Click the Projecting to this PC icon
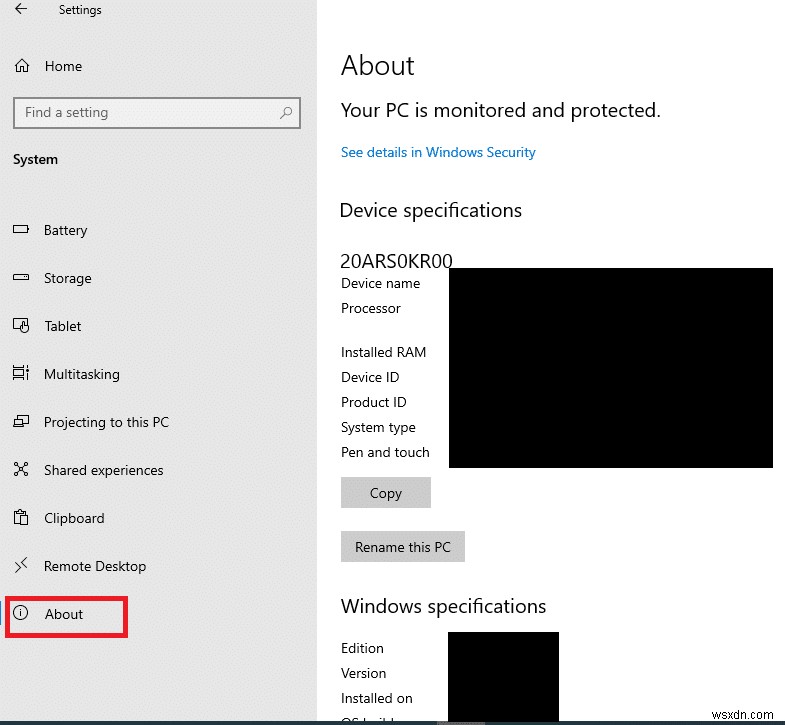The height and width of the screenshot is (725, 785). coord(21,421)
